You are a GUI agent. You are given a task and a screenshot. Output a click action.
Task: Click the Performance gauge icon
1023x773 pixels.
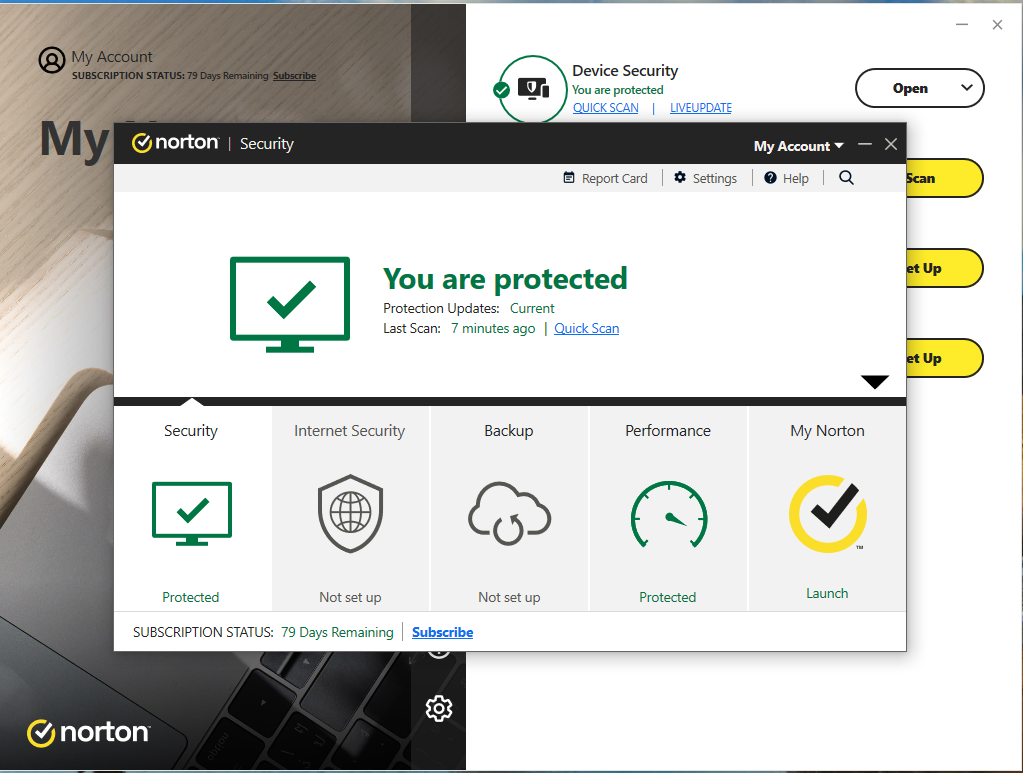tap(669, 514)
